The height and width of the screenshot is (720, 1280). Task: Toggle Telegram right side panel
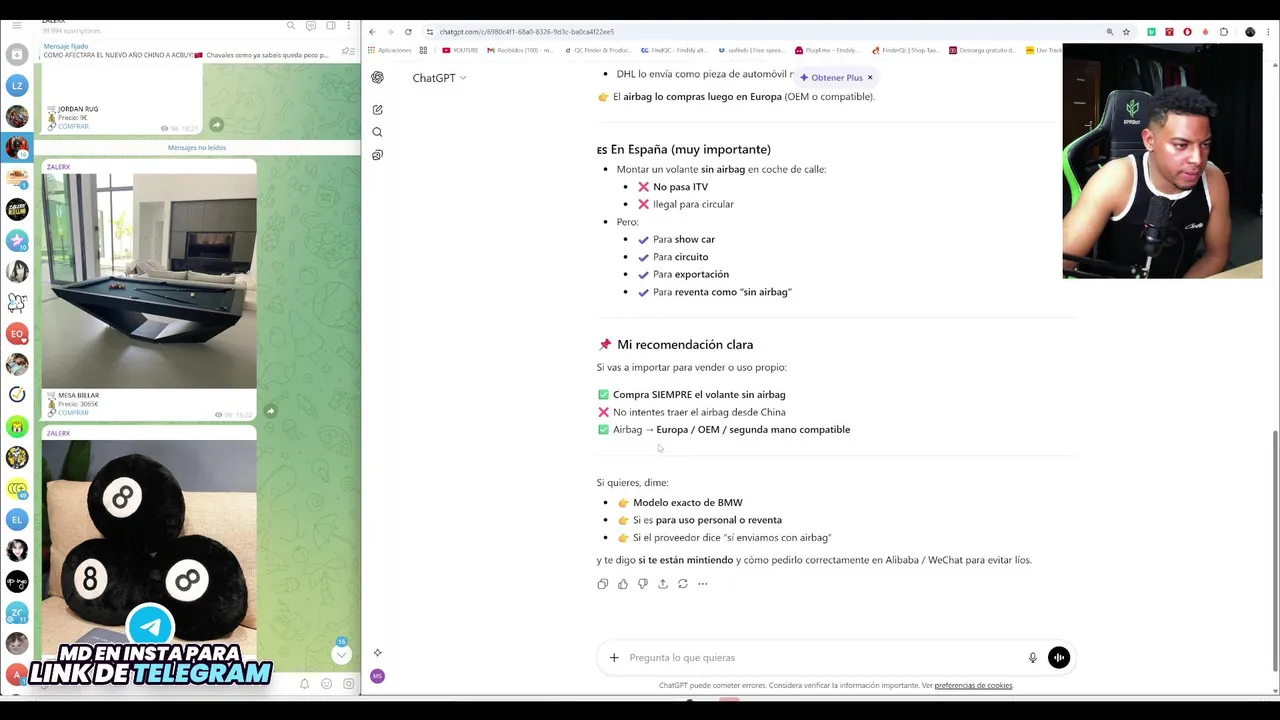(x=330, y=25)
